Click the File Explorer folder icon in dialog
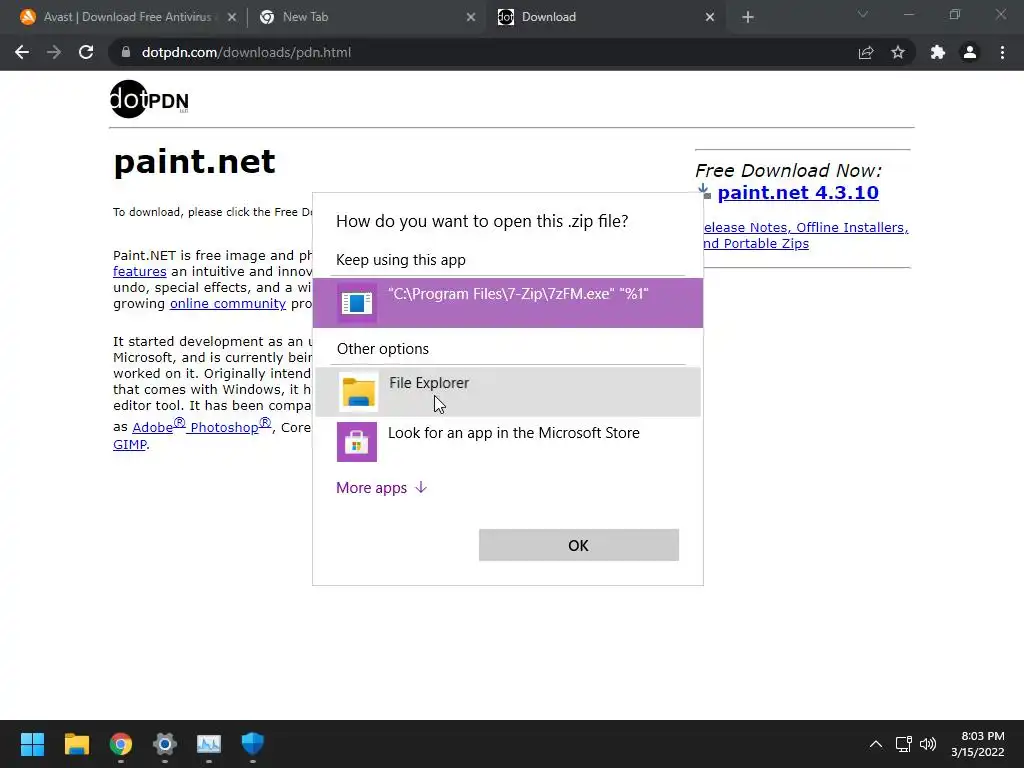 (359, 392)
